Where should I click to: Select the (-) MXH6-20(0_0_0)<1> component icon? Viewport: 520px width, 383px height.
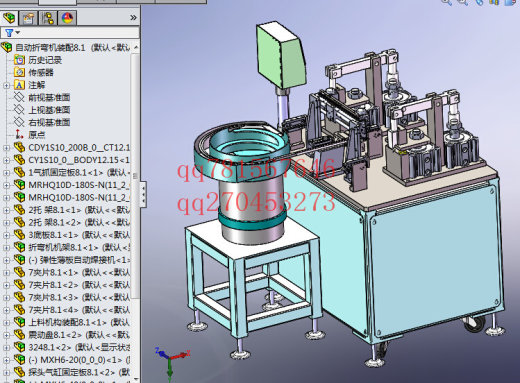click(x=19, y=360)
